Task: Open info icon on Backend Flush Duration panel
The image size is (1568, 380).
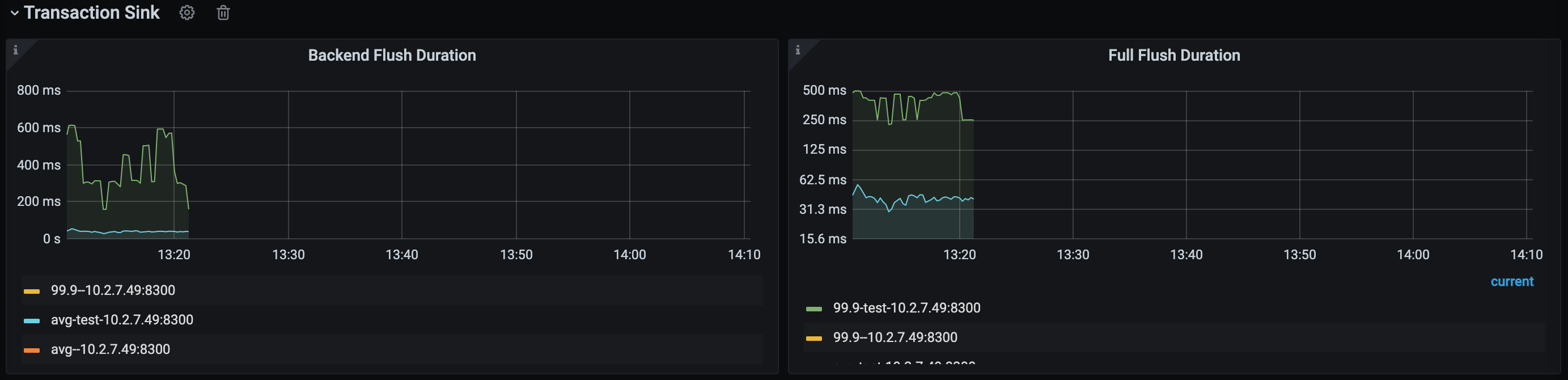Action: (16, 50)
